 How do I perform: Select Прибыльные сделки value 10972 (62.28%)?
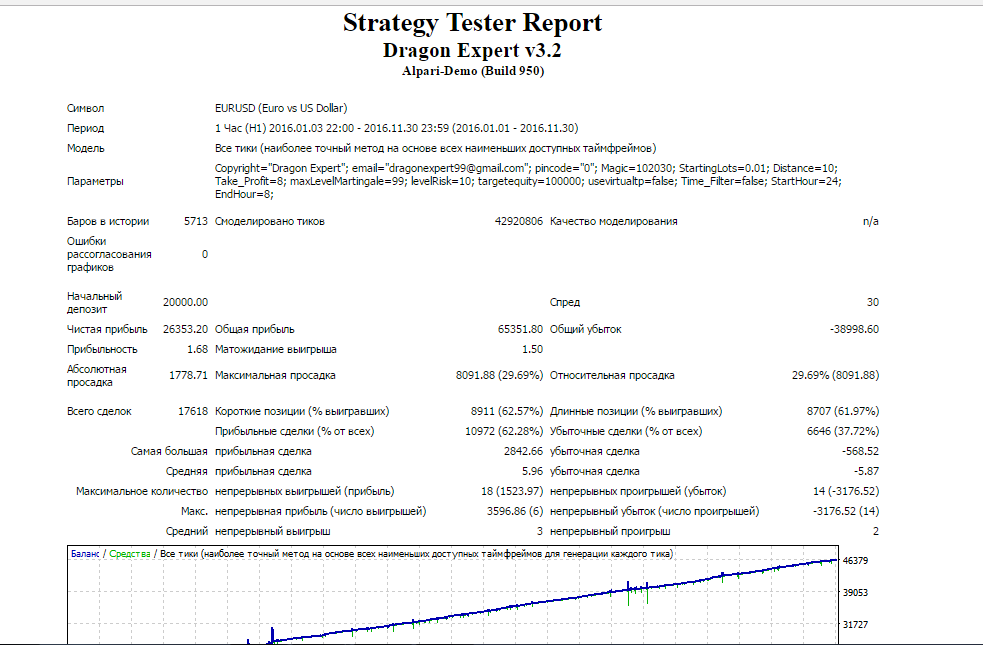[504, 432]
